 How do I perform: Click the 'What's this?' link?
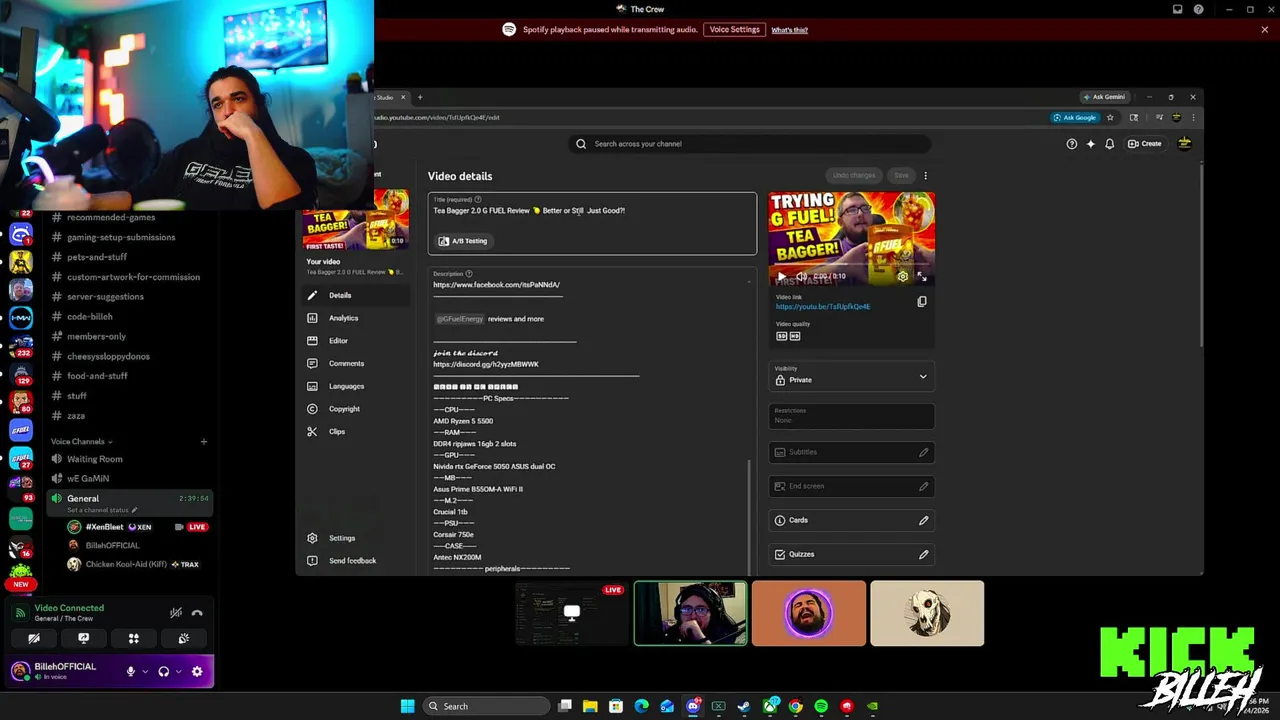(789, 30)
